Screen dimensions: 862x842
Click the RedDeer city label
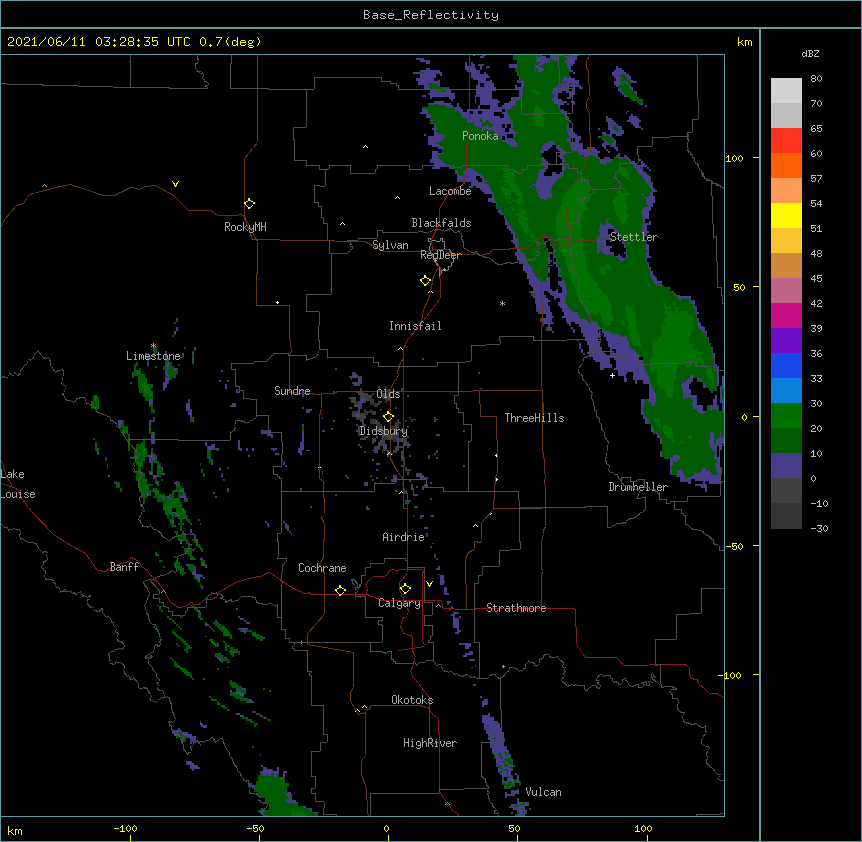(x=440, y=255)
